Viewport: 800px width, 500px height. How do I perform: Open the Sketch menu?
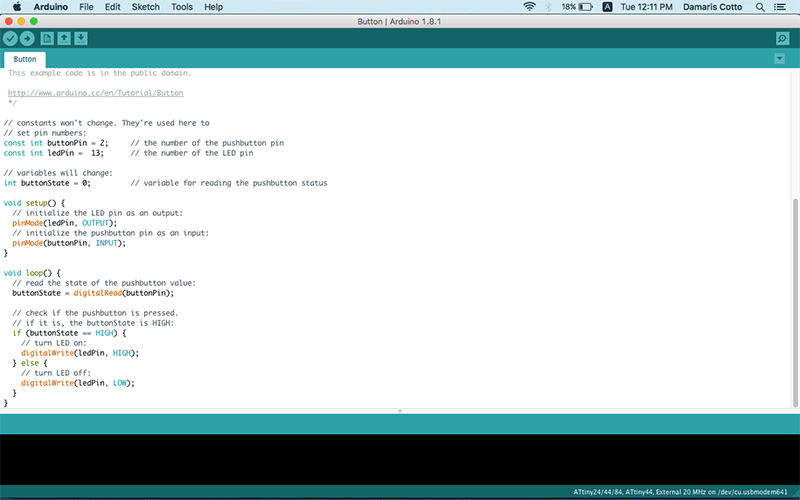(x=145, y=7)
